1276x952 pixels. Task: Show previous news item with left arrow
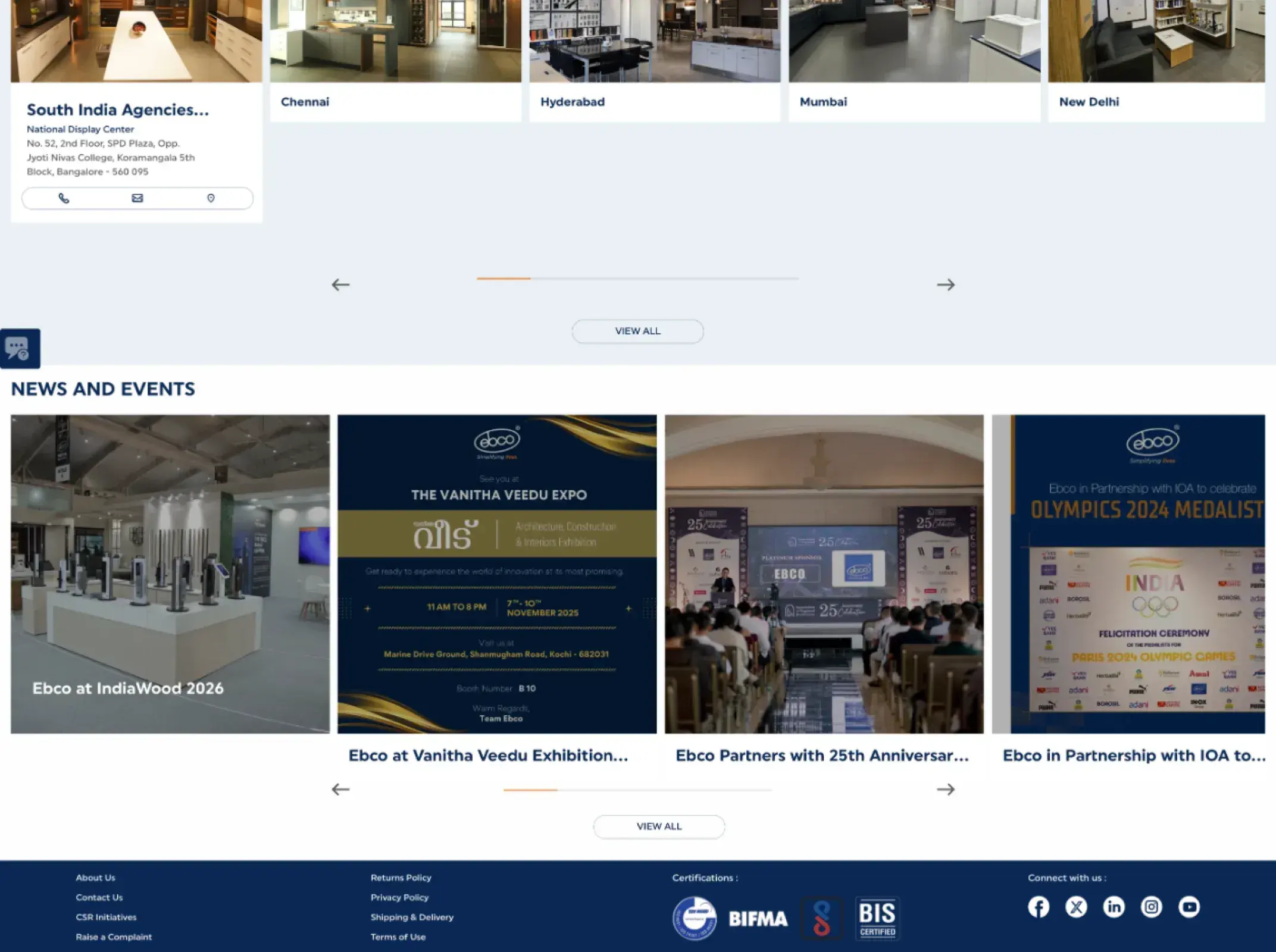pos(340,790)
